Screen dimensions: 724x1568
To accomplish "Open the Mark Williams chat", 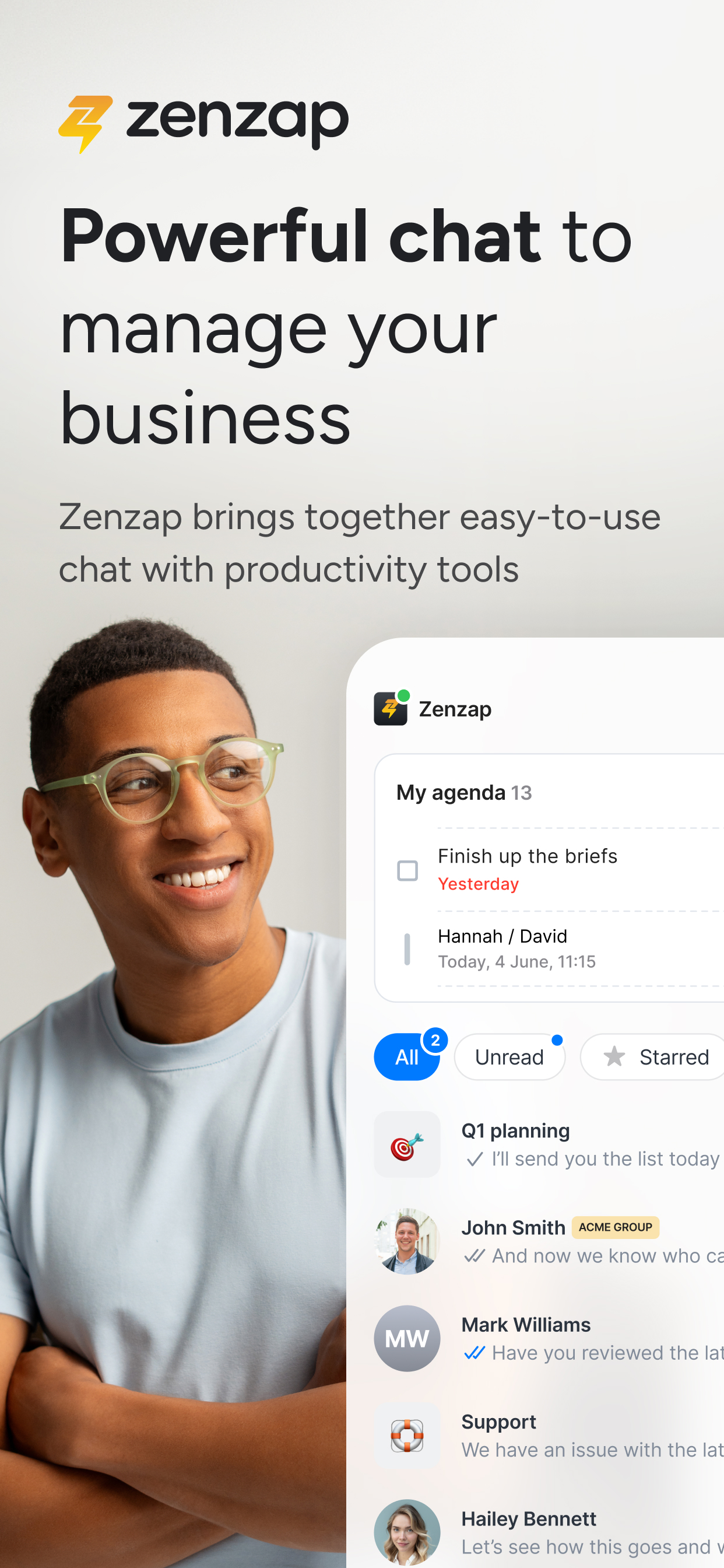I will (549, 1339).
